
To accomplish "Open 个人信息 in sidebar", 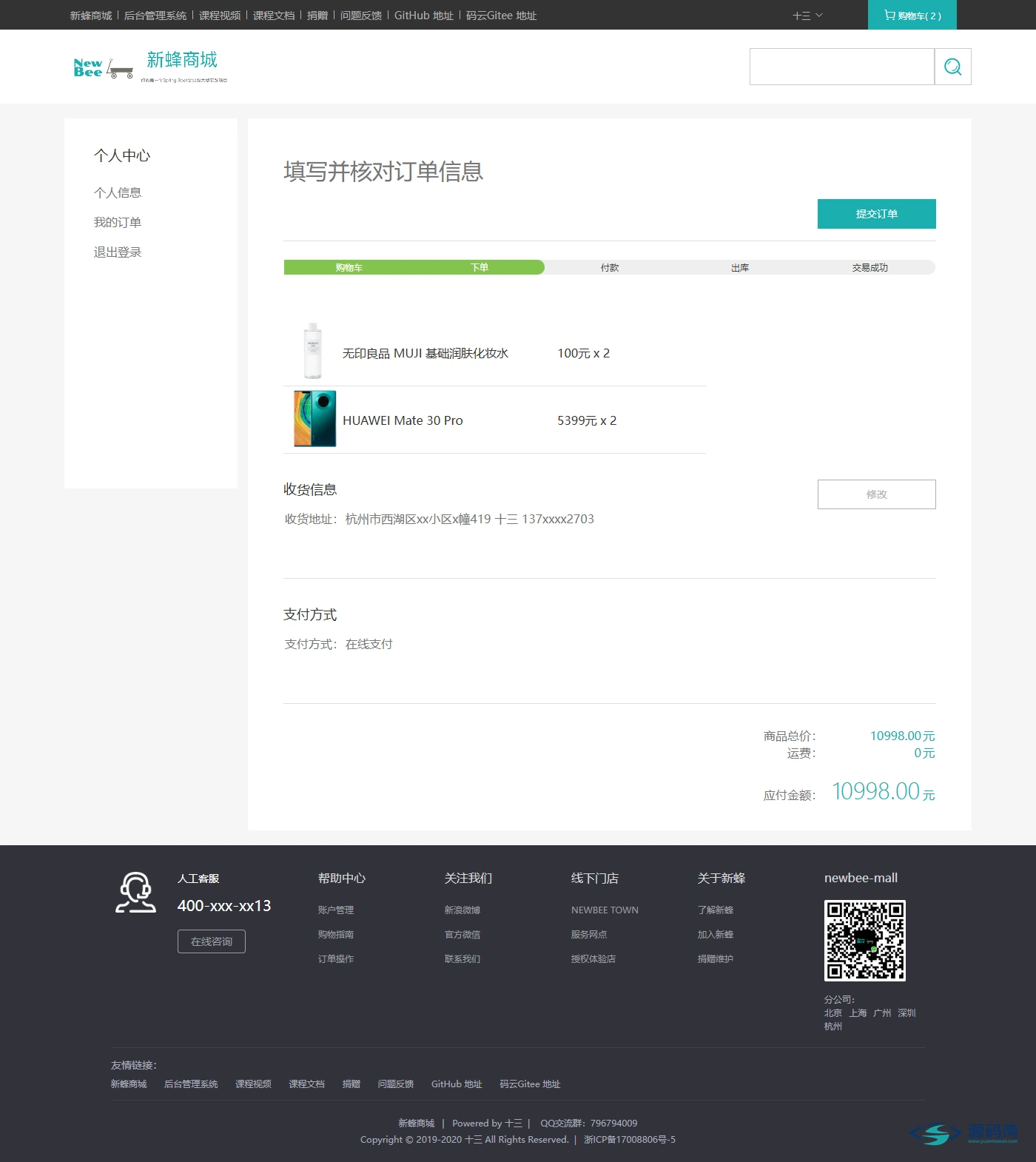I will coord(118,192).
